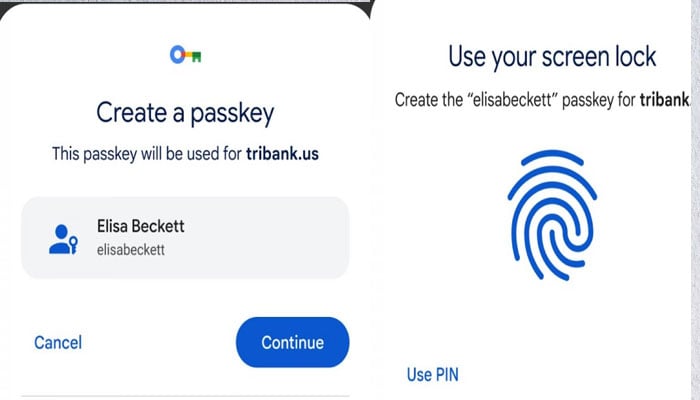The image size is (700, 400).
Task: Cancel the passkey creation
Action: (x=58, y=342)
